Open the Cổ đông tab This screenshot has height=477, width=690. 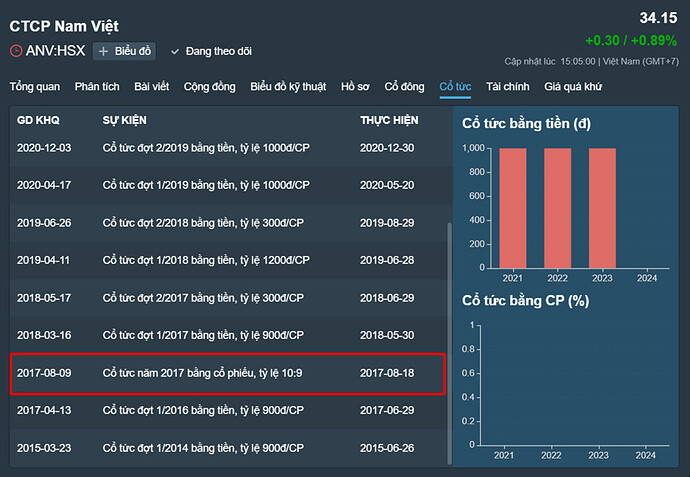pos(404,86)
